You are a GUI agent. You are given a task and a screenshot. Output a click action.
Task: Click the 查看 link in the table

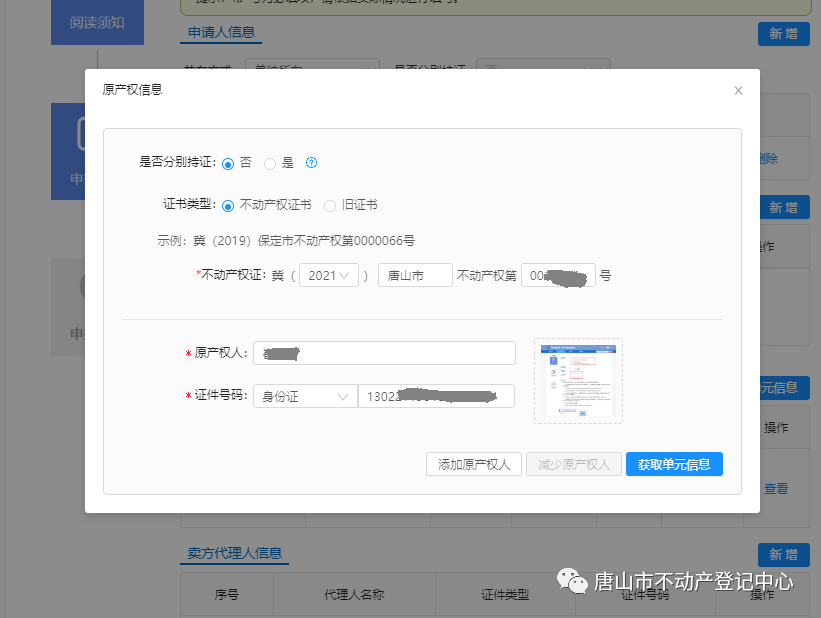[776, 489]
